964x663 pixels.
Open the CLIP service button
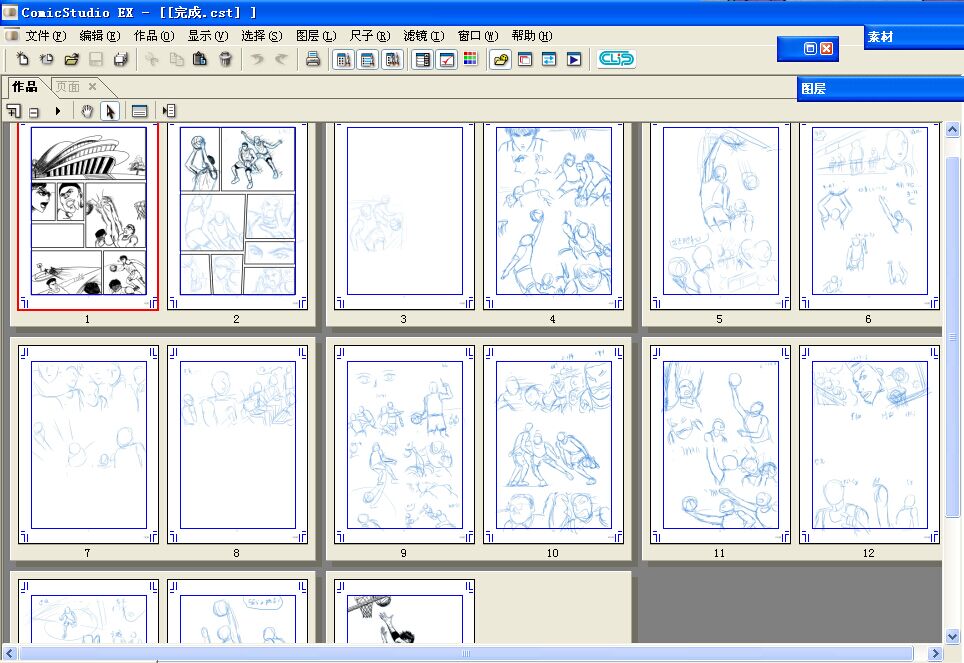tap(616, 59)
